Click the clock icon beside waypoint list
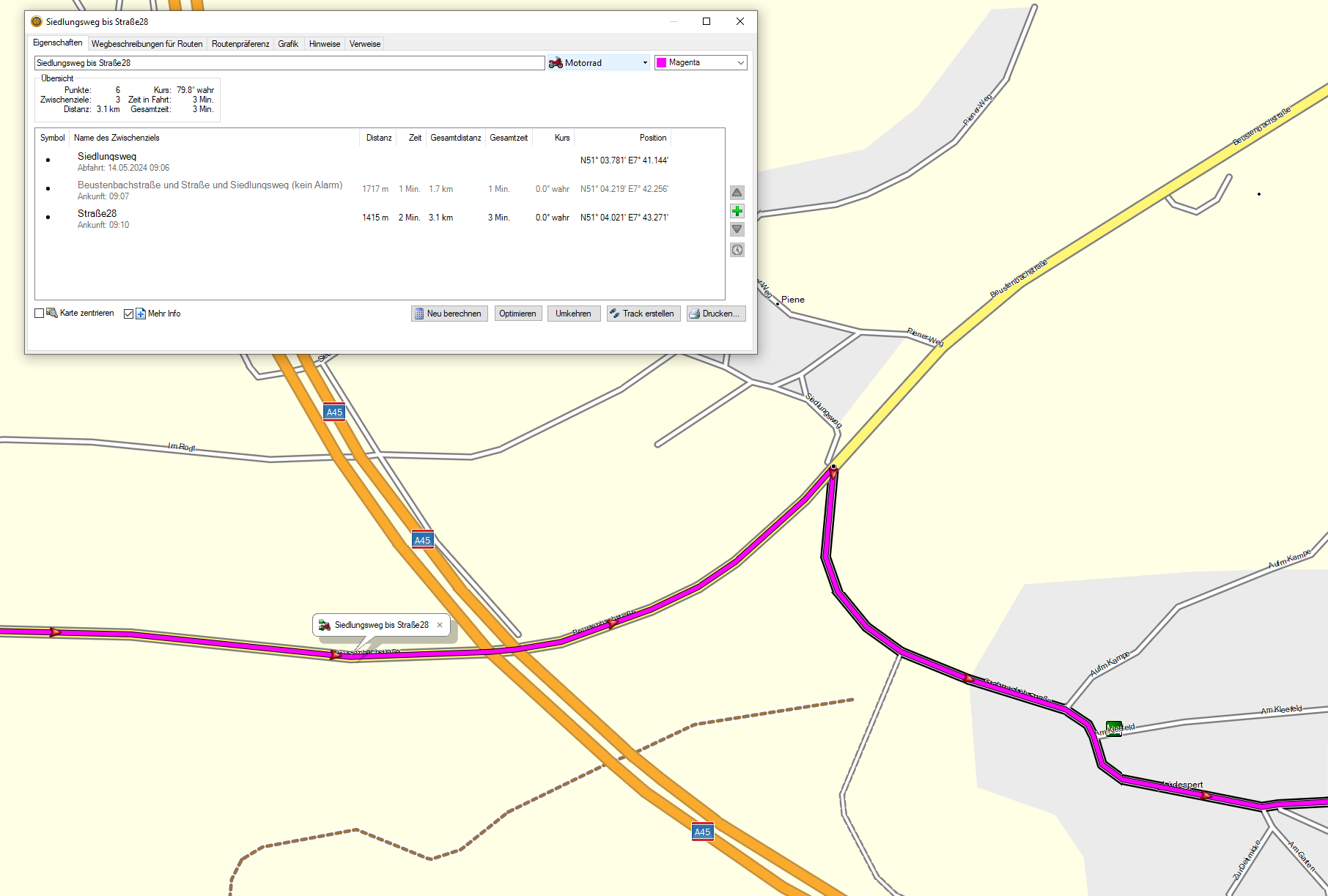 click(737, 250)
